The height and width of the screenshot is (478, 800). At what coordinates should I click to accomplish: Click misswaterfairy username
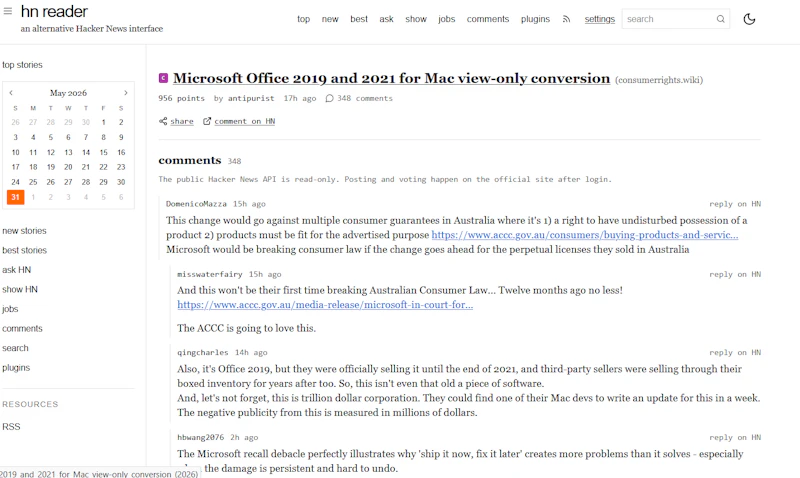coord(210,274)
